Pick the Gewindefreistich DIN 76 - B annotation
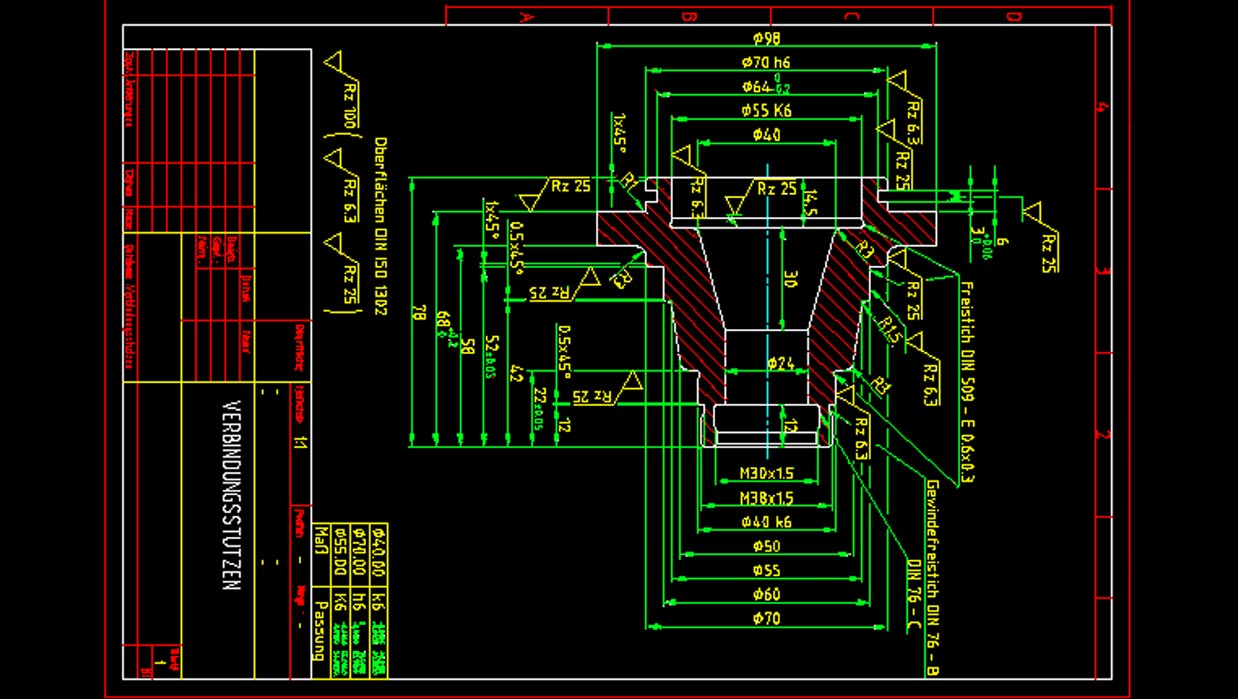The width and height of the screenshot is (1238, 699). (x=932, y=577)
